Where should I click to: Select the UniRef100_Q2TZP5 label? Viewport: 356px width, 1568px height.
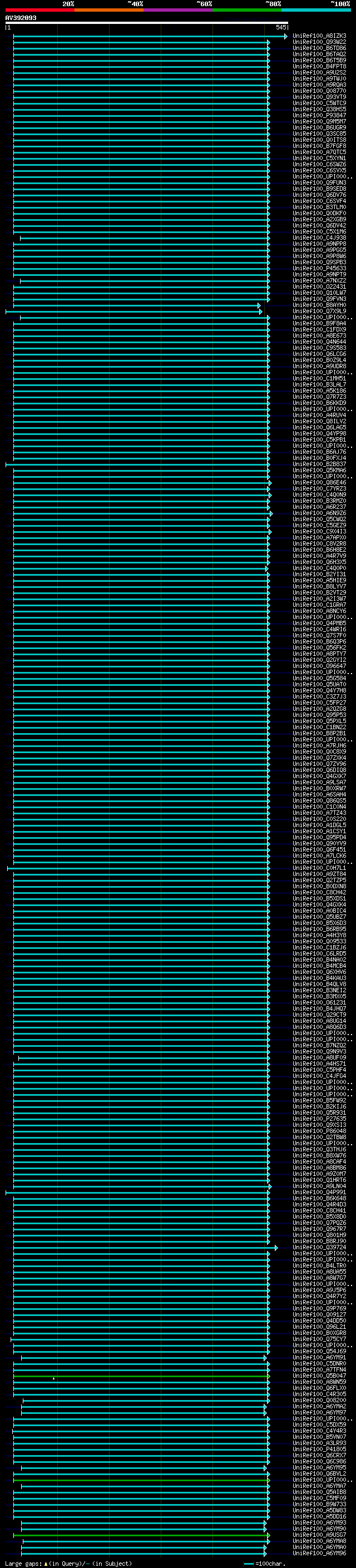(x=319, y=880)
